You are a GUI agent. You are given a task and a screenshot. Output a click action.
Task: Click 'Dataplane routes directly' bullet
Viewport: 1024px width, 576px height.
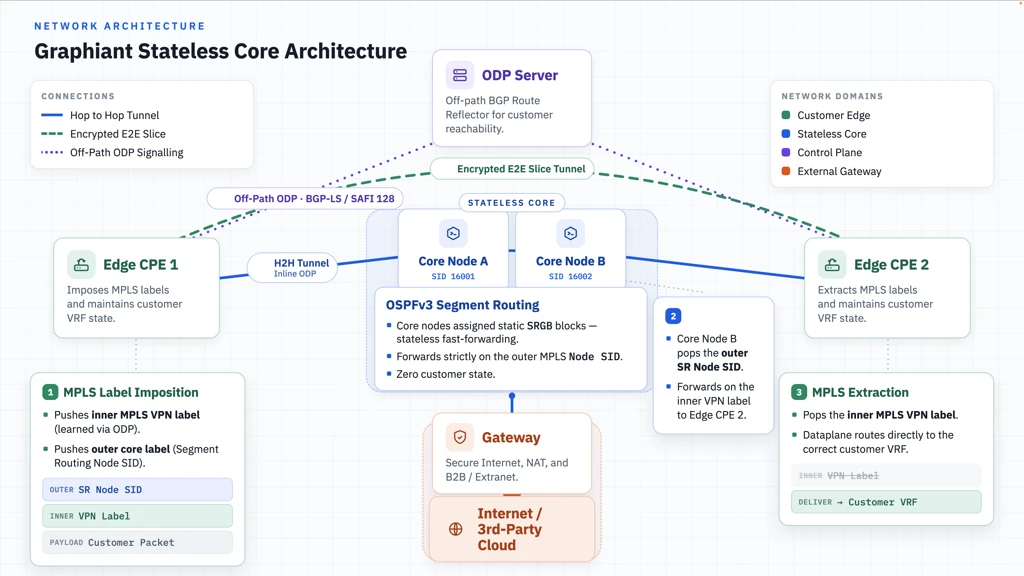tap(878, 442)
